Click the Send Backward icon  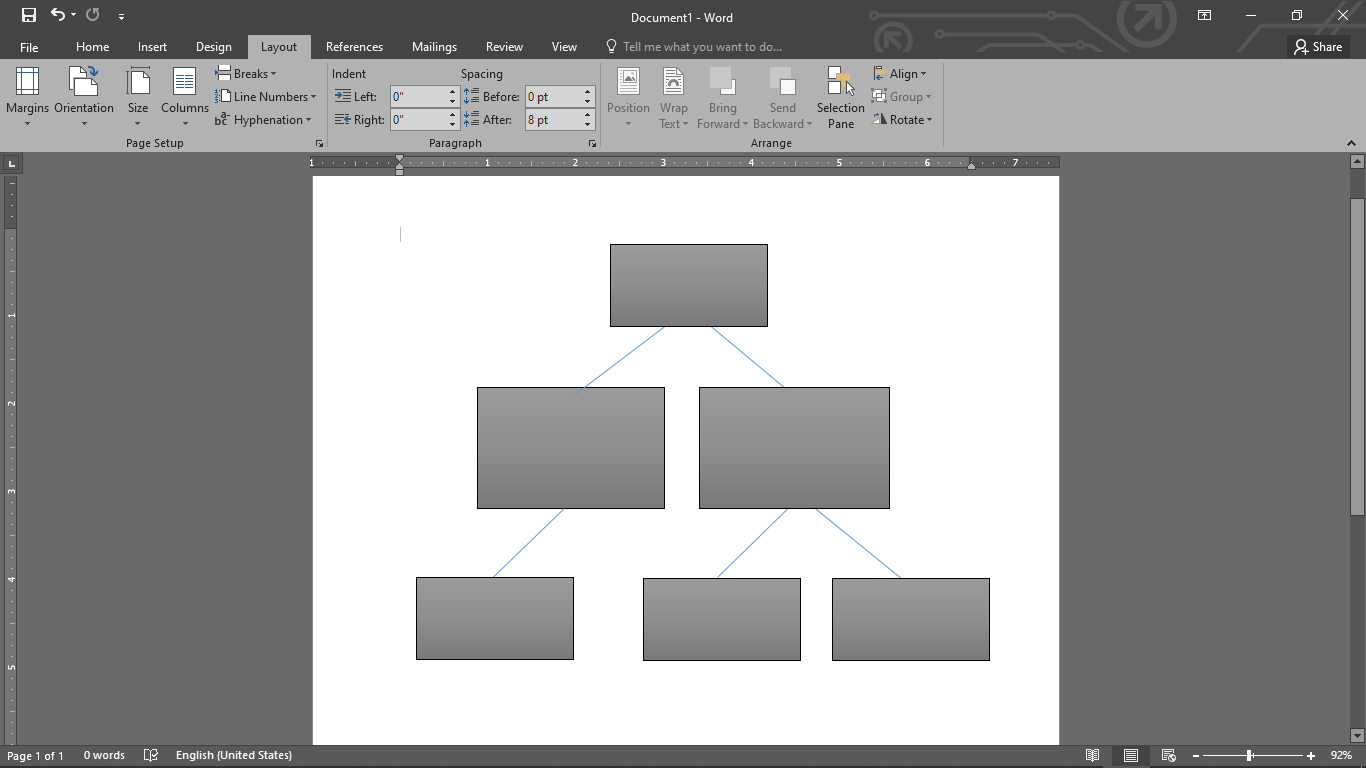coord(781,82)
